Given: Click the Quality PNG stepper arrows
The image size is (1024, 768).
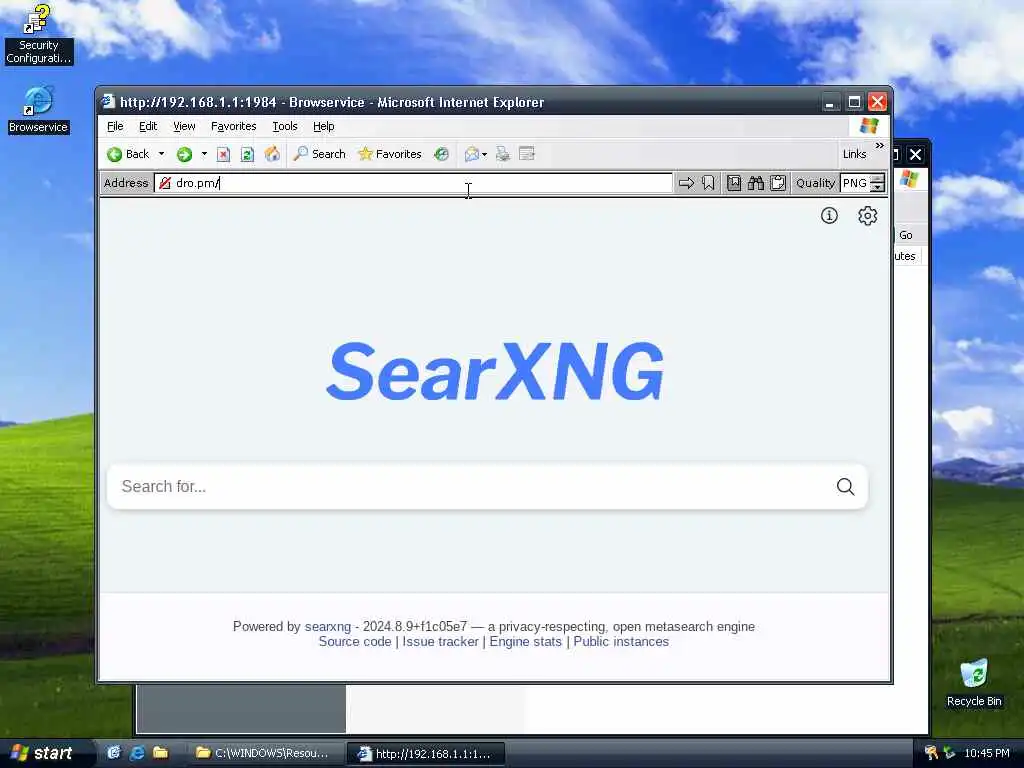Looking at the screenshot, I should pos(878,183).
